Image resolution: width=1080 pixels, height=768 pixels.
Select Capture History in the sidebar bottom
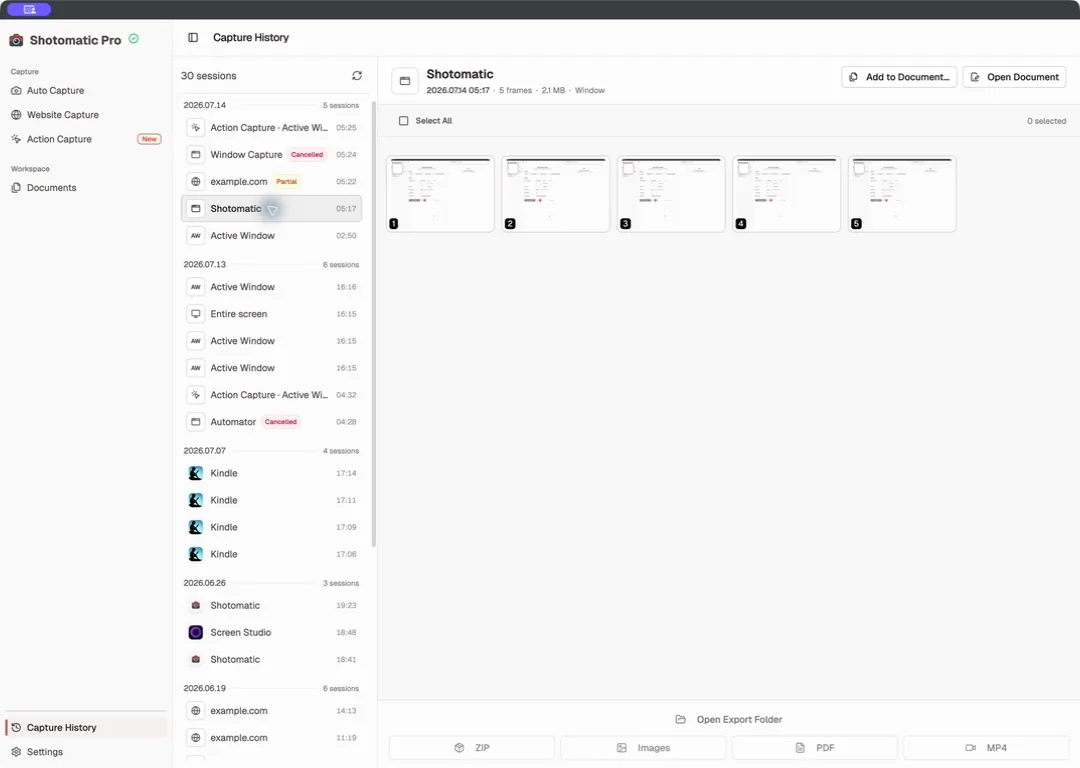coord(85,727)
